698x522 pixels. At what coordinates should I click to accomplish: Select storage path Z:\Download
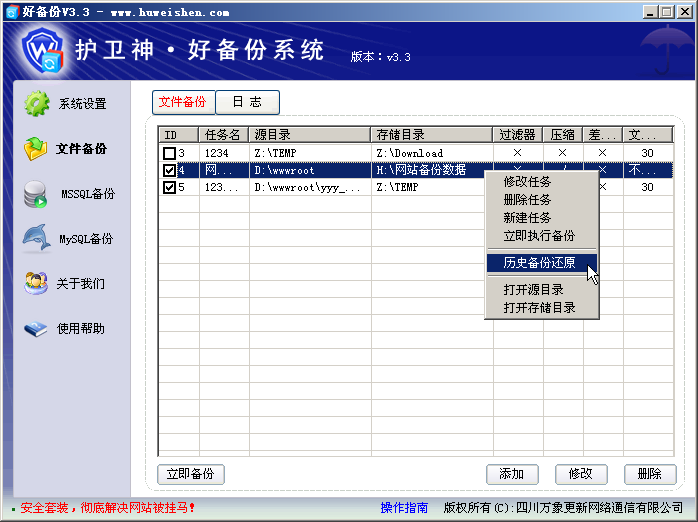(x=410, y=154)
